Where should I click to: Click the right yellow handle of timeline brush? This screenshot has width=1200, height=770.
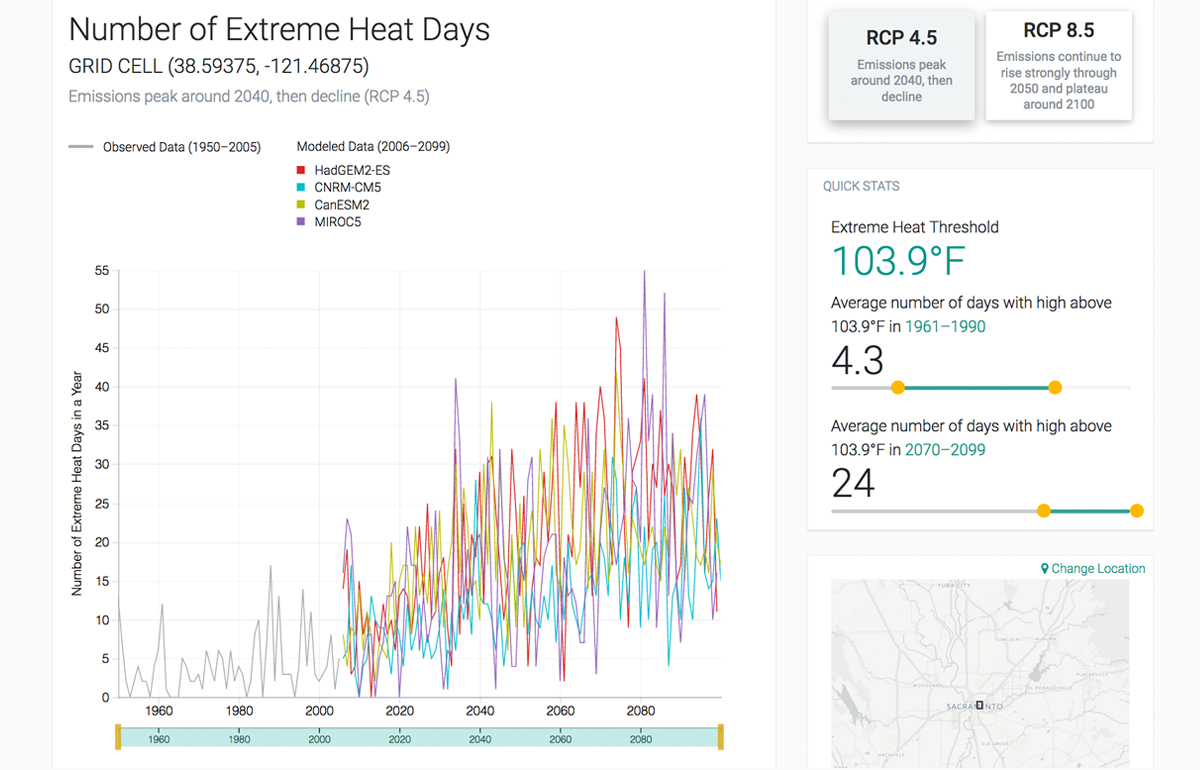click(x=720, y=739)
